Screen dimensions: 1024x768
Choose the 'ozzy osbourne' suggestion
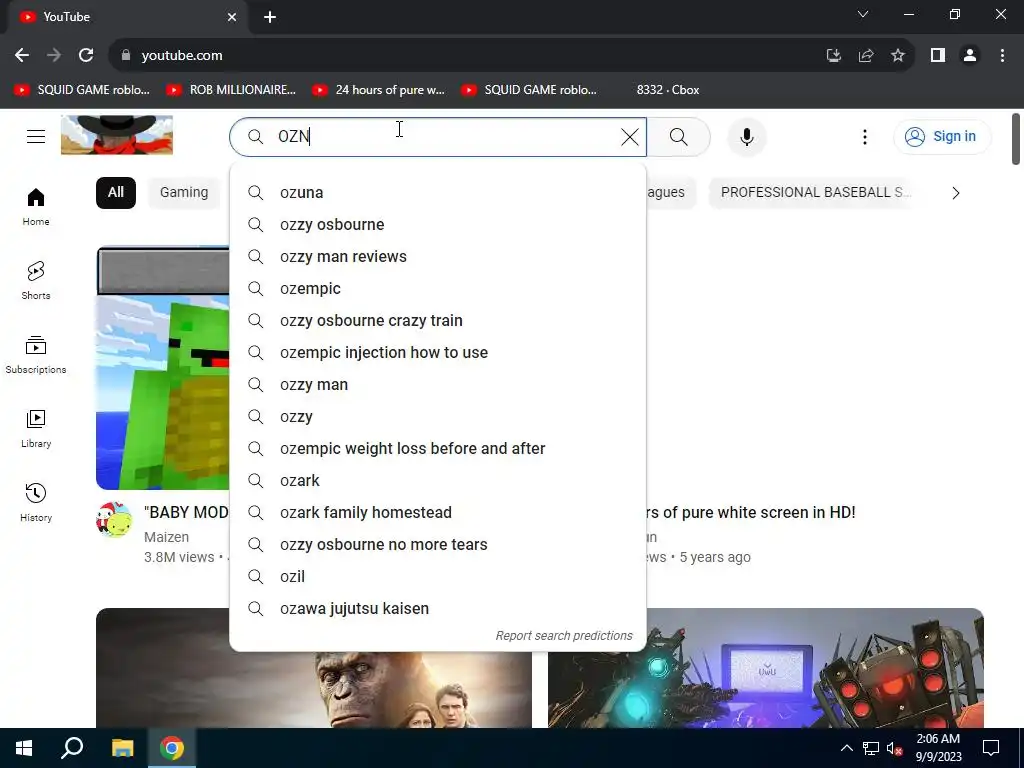click(x=438, y=225)
